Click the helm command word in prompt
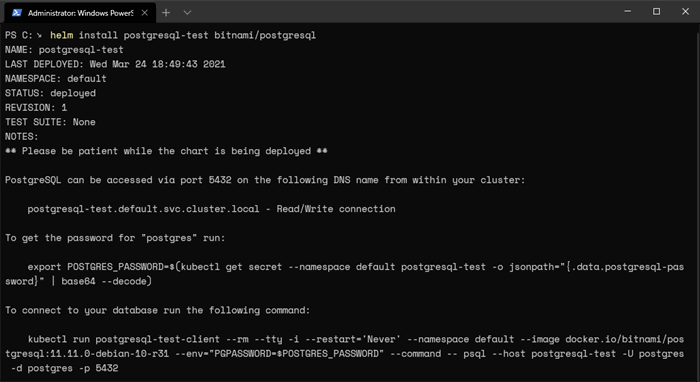Image resolution: width=700 pixels, height=382 pixels. (x=62, y=35)
